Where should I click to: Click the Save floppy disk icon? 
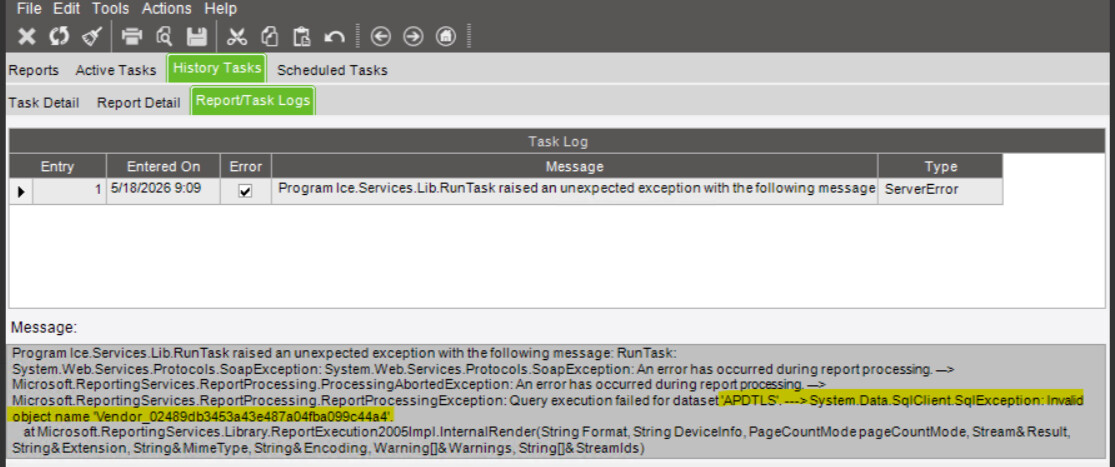(197, 36)
